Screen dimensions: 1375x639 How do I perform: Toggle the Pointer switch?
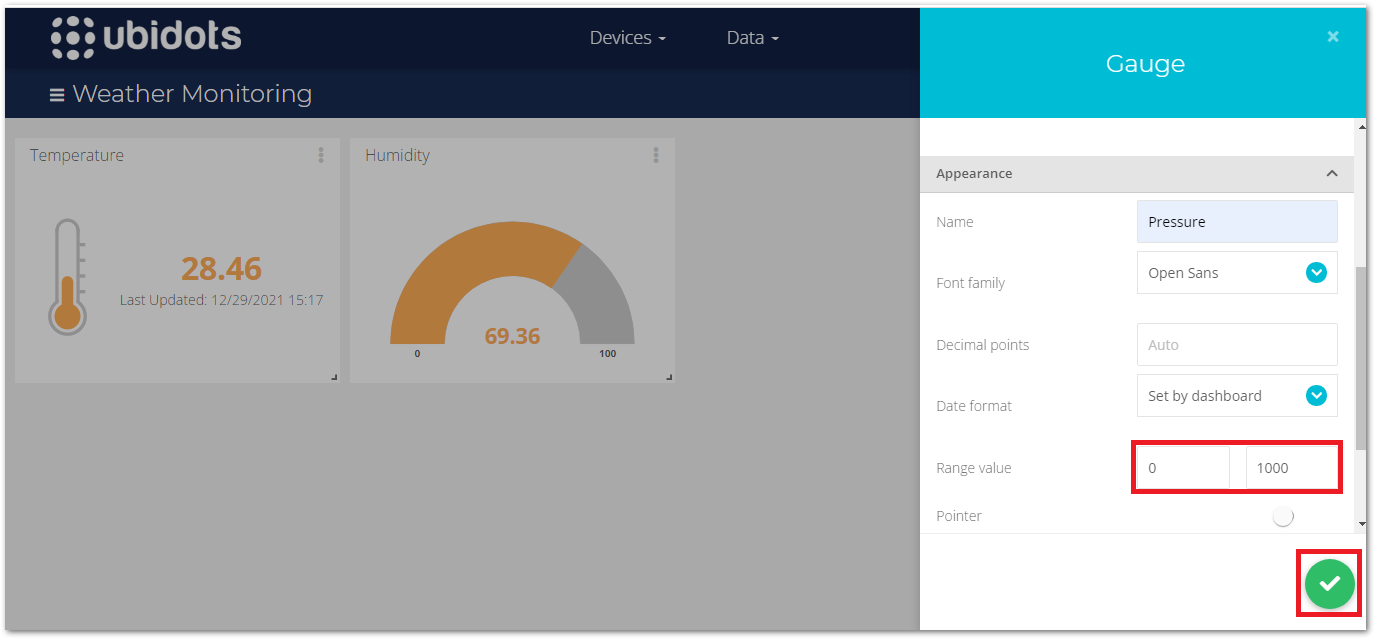(1284, 516)
